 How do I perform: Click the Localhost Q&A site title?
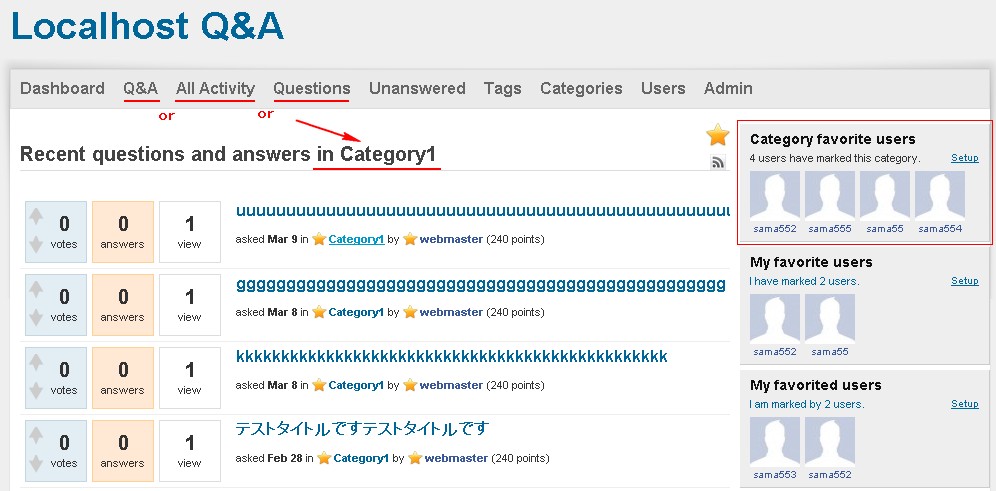[x=147, y=27]
